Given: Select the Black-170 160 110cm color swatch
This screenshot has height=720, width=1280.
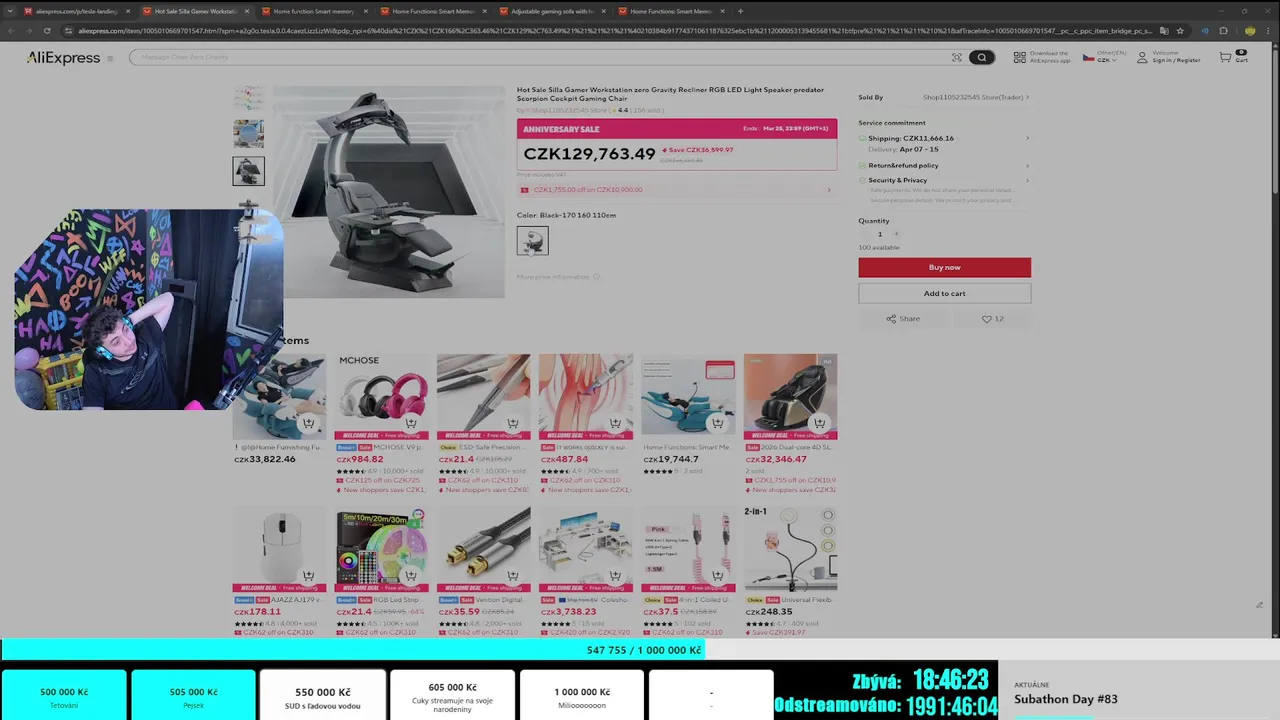Looking at the screenshot, I should coord(532,241).
